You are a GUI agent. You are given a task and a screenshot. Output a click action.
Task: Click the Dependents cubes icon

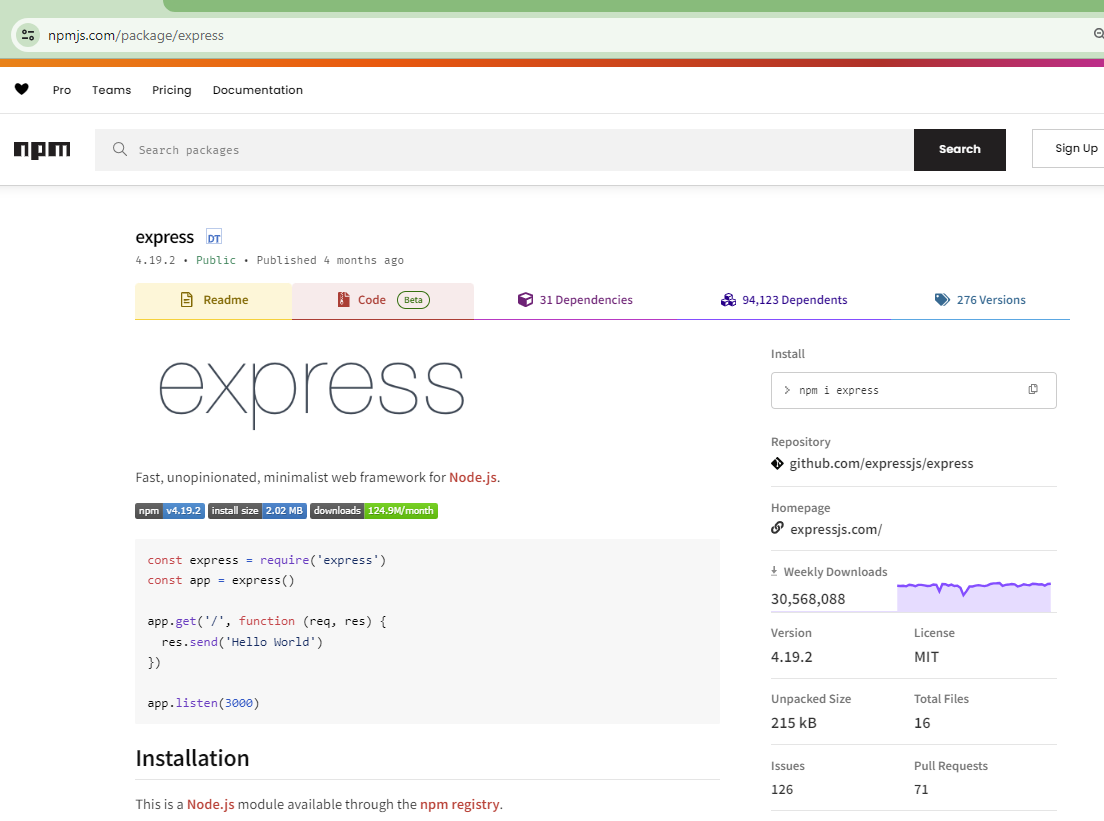[x=728, y=300]
